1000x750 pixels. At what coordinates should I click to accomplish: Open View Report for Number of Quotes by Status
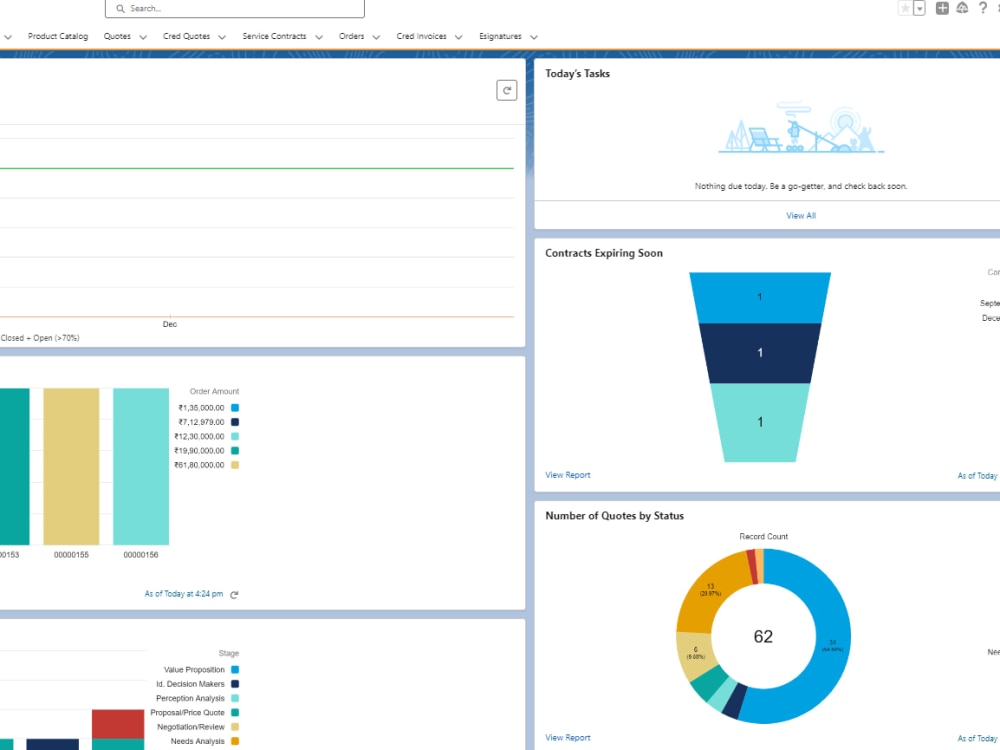(x=568, y=738)
